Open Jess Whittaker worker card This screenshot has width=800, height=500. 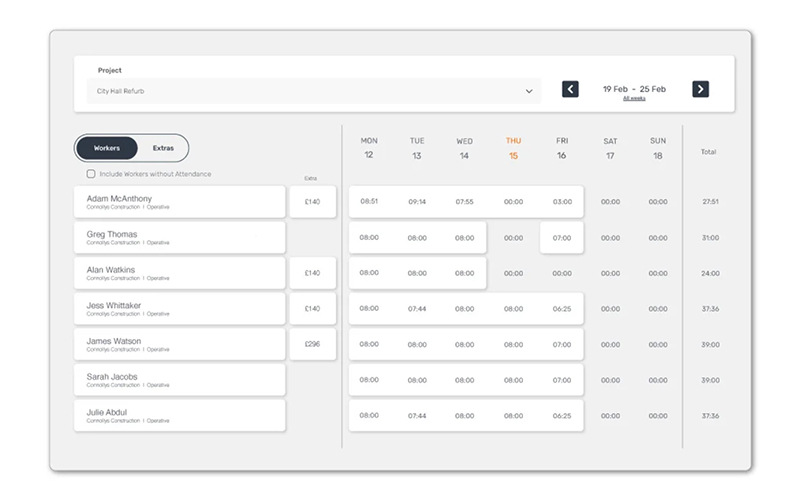tap(180, 309)
